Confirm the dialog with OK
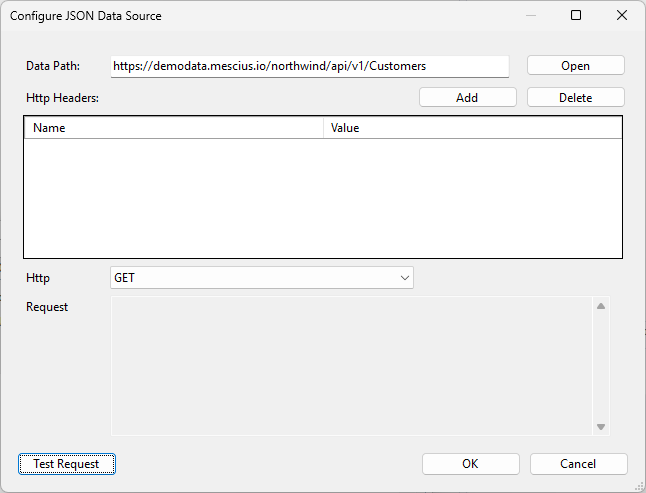The image size is (646, 493). click(x=470, y=464)
